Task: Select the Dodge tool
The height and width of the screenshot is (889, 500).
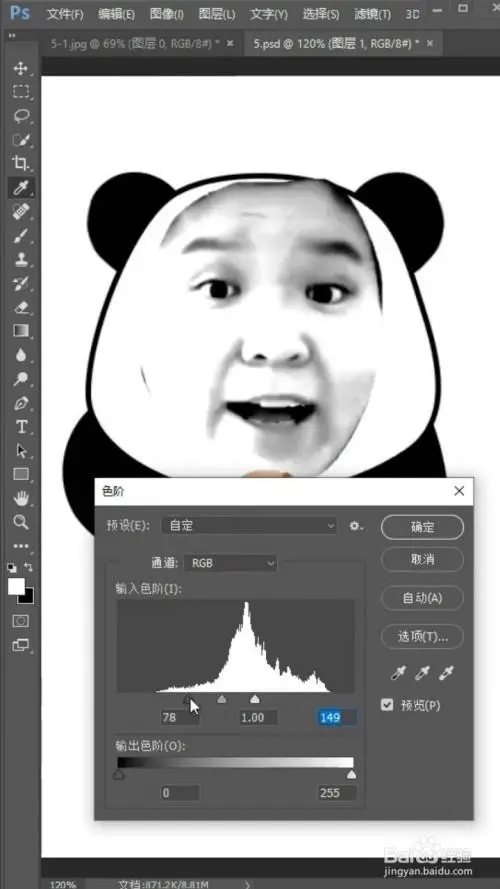Action: pos(20,379)
